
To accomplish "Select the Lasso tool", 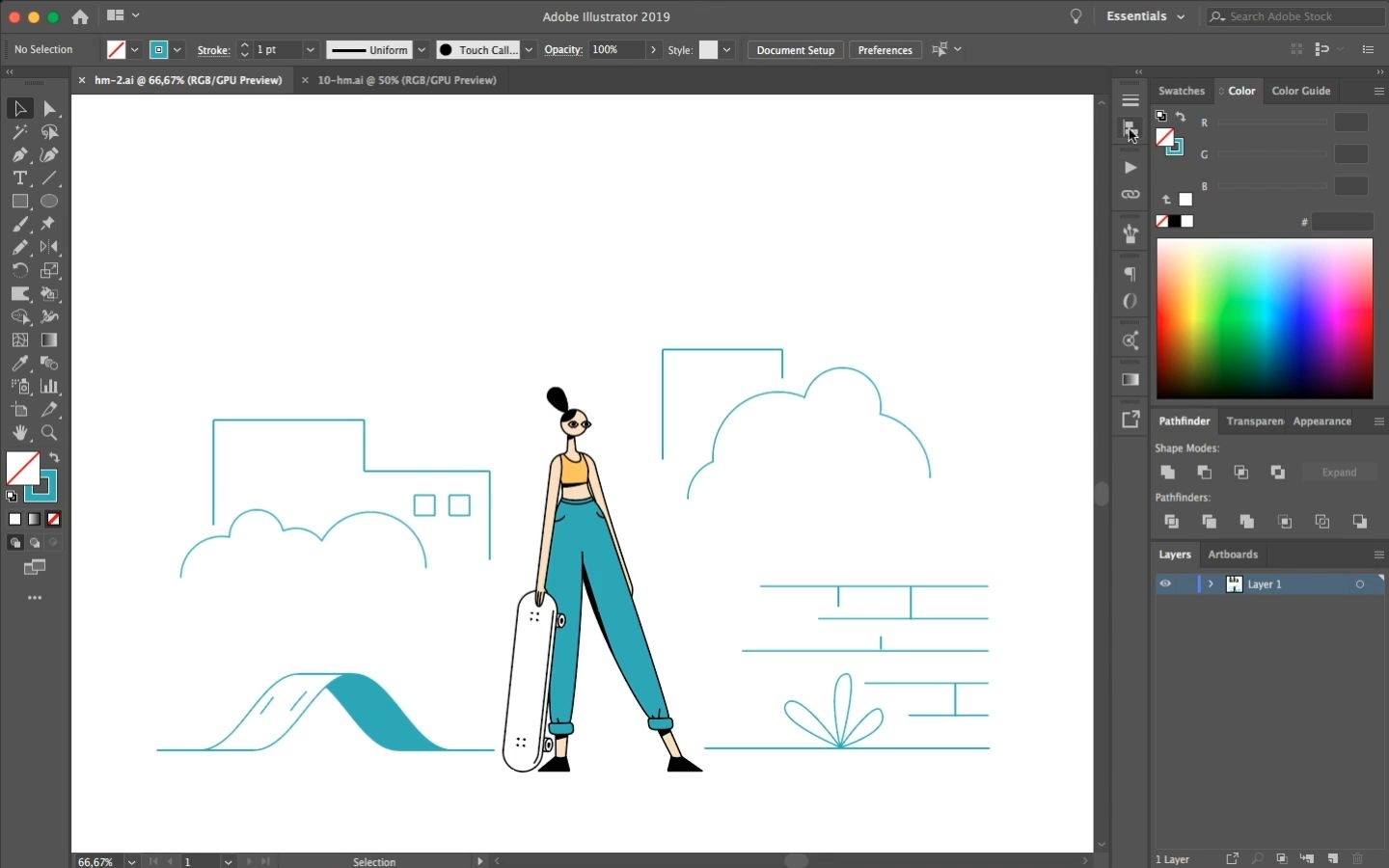I will click(x=50, y=132).
